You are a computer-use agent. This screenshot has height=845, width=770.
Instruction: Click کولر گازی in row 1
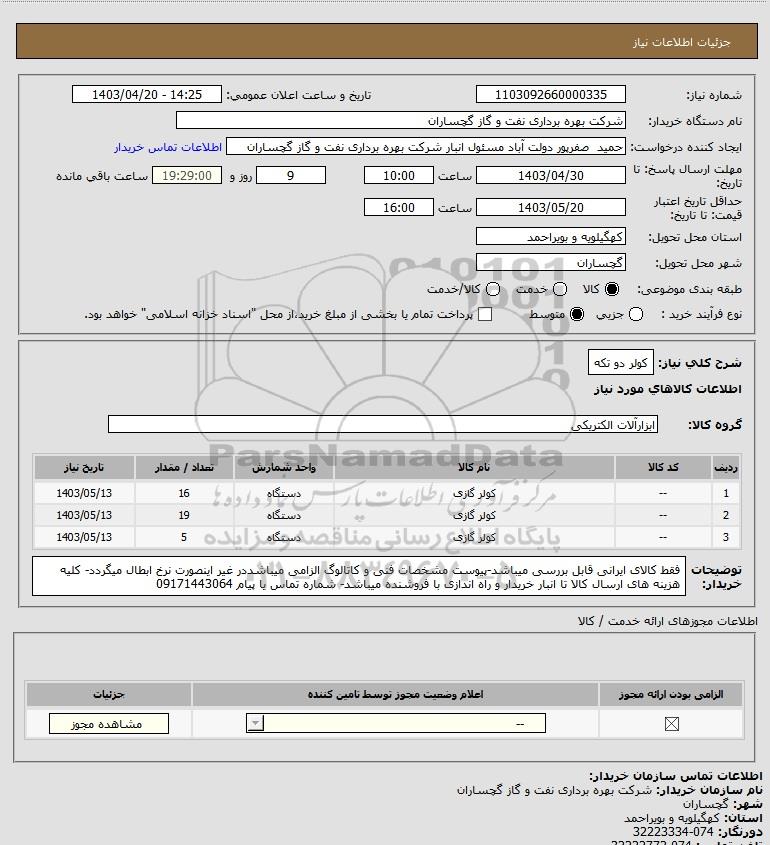coord(474,493)
